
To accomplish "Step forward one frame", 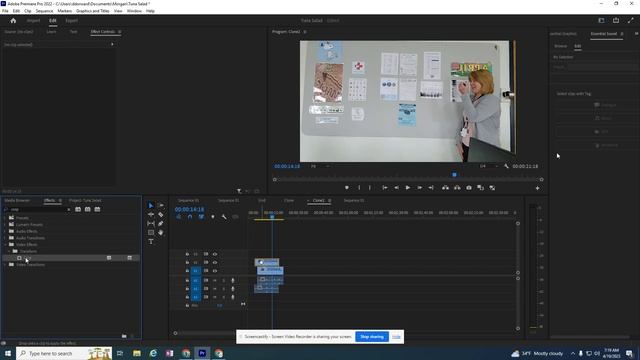I will (419, 188).
